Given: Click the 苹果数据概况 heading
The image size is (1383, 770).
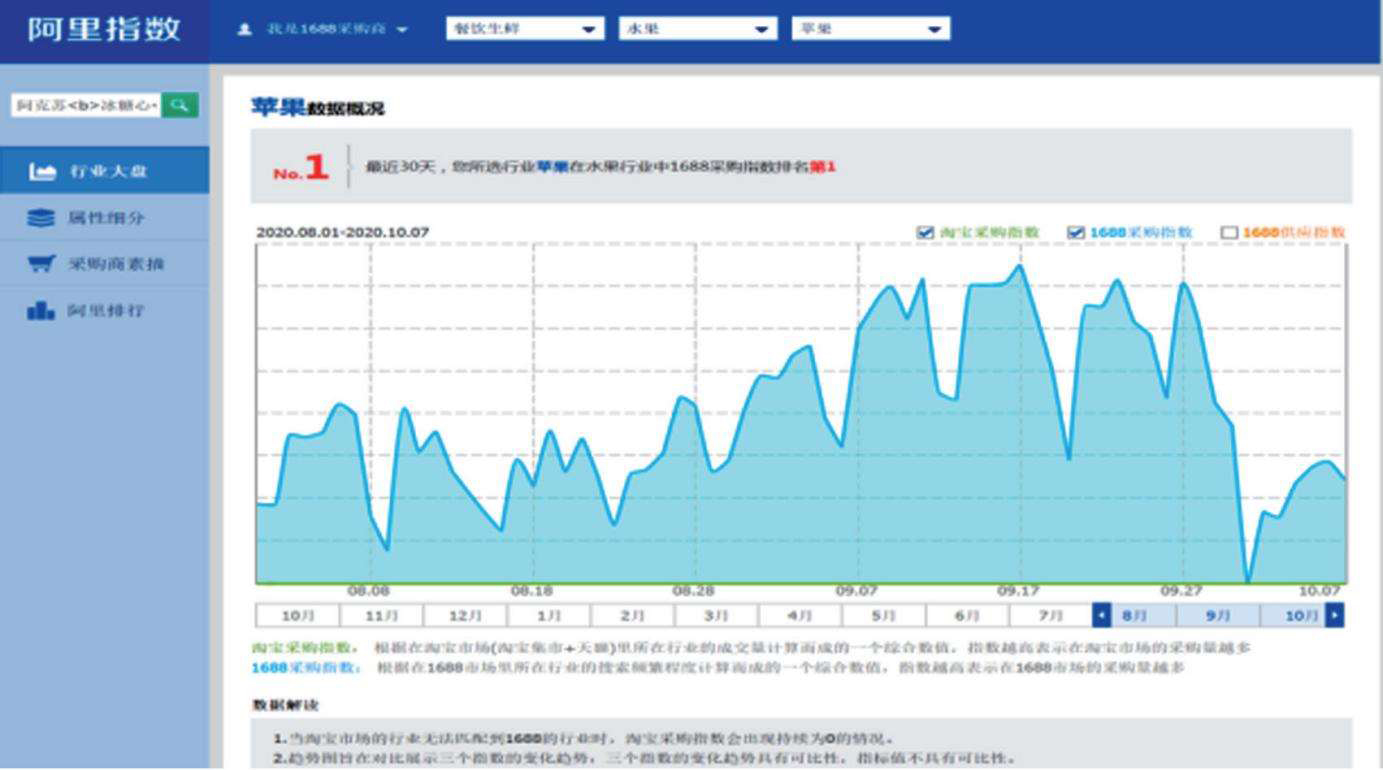Looking at the screenshot, I should (x=317, y=108).
